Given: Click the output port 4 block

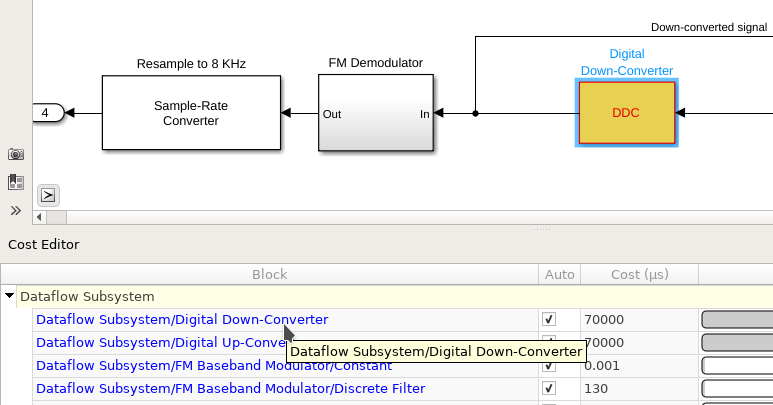Looking at the screenshot, I should click(48, 113).
